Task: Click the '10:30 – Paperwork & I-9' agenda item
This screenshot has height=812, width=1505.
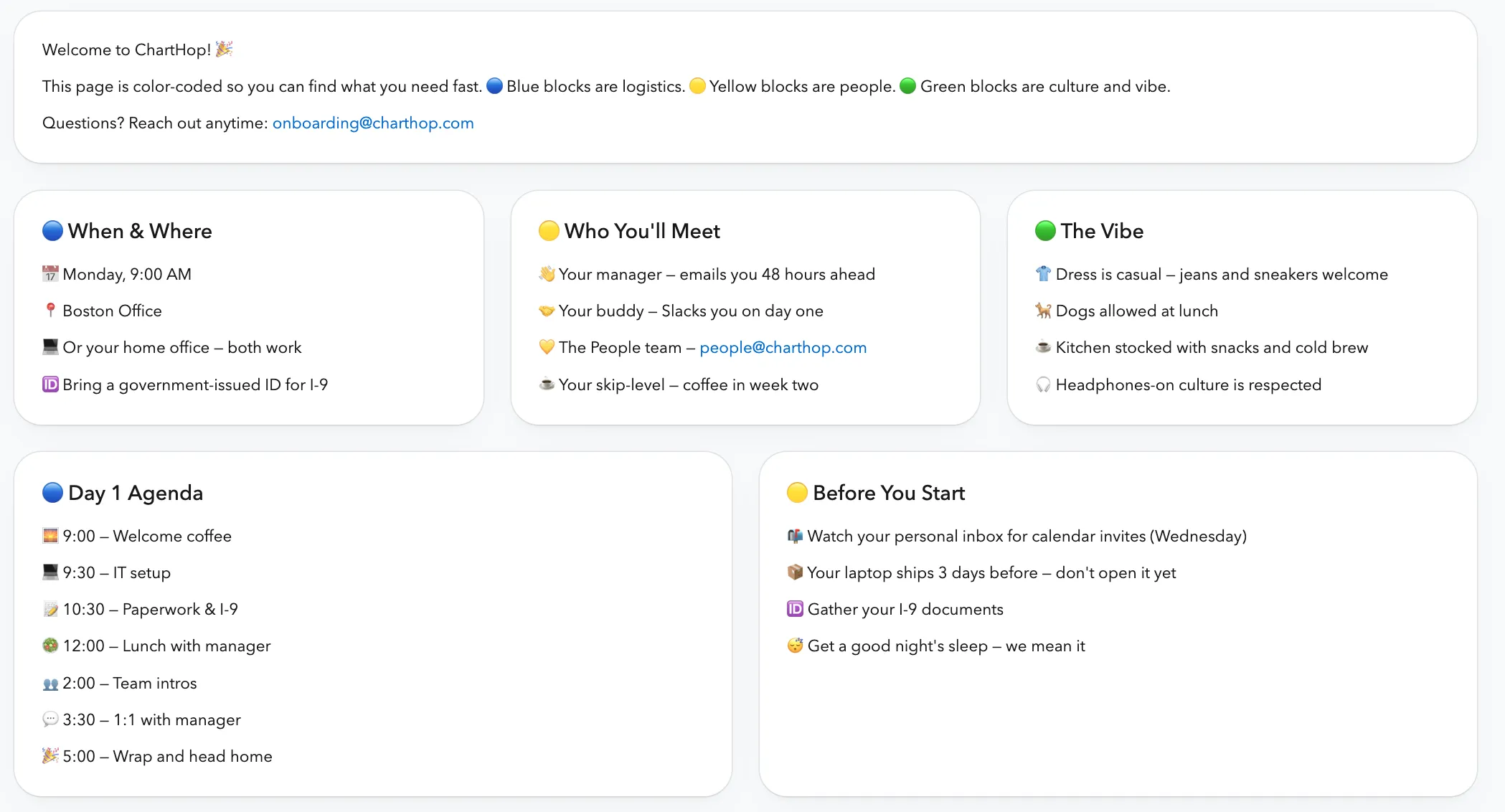Action: 151,609
